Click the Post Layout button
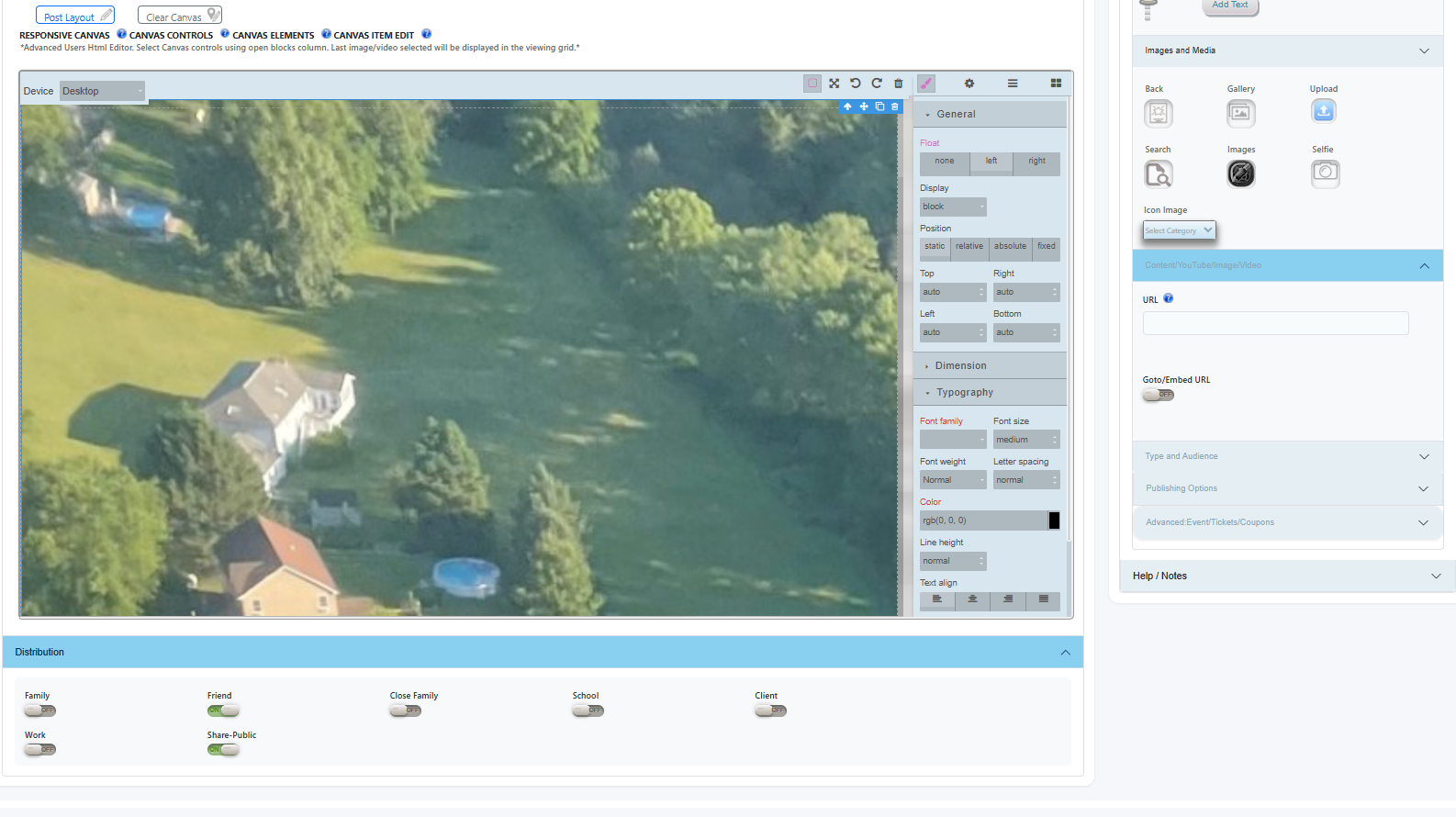Image resolution: width=1456 pixels, height=817 pixels. click(75, 17)
